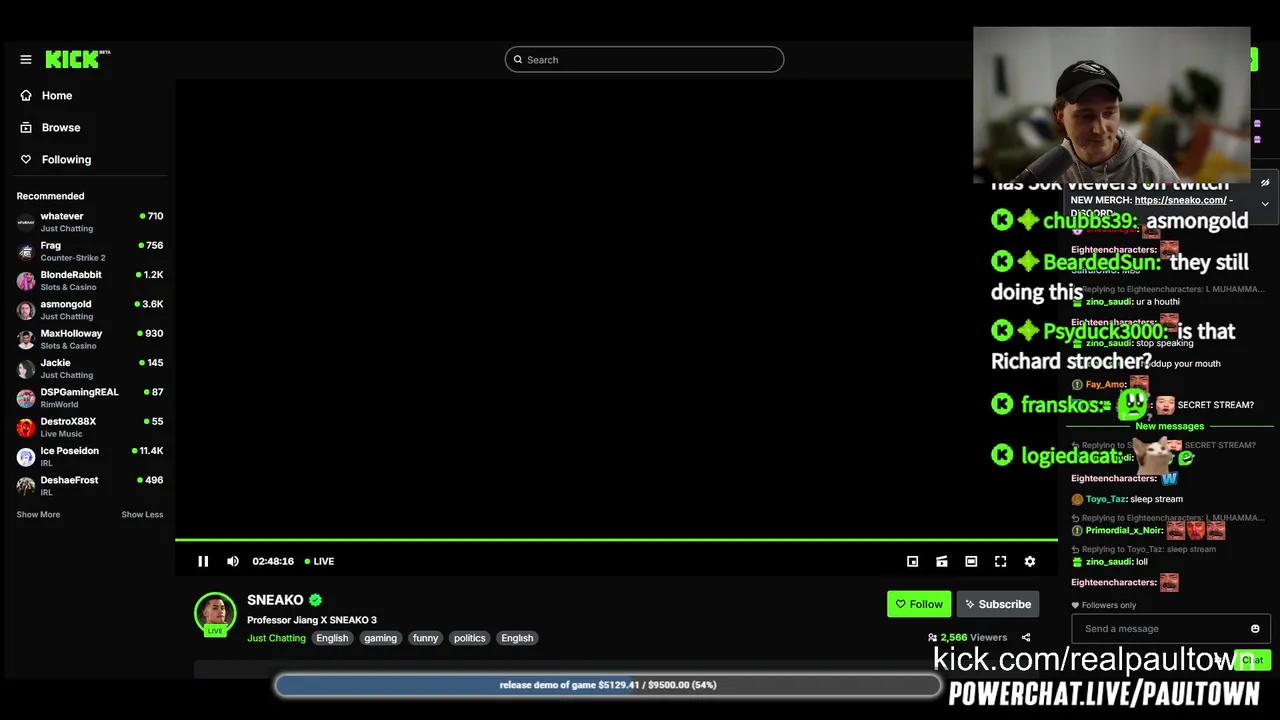Enable picture-in-picture mini player
Image resolution: width=1280 pixels, height=720 pixels.
click(x=912, y=562)
